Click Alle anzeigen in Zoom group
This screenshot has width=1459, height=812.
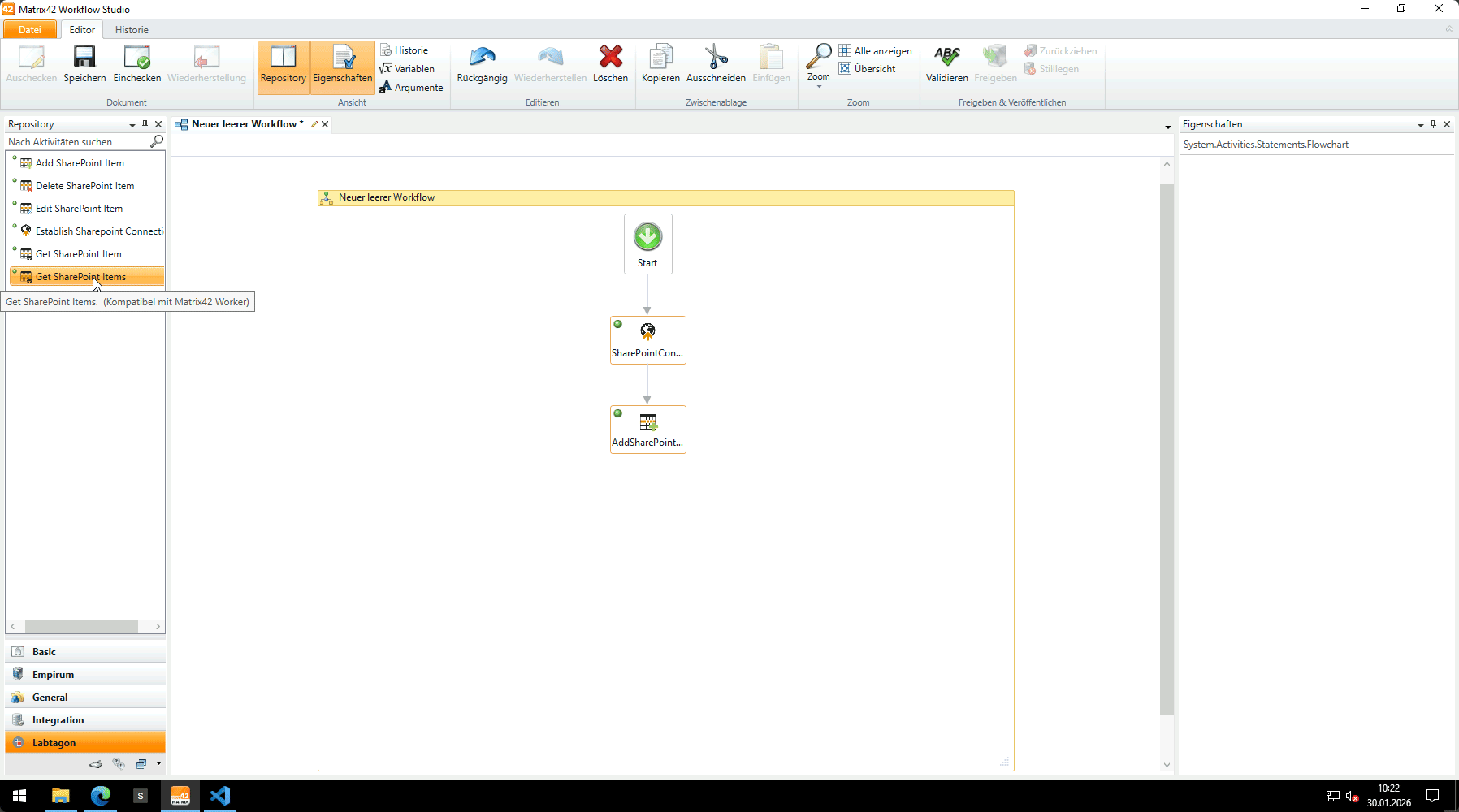pyautogui.click(x=876, y=51)
